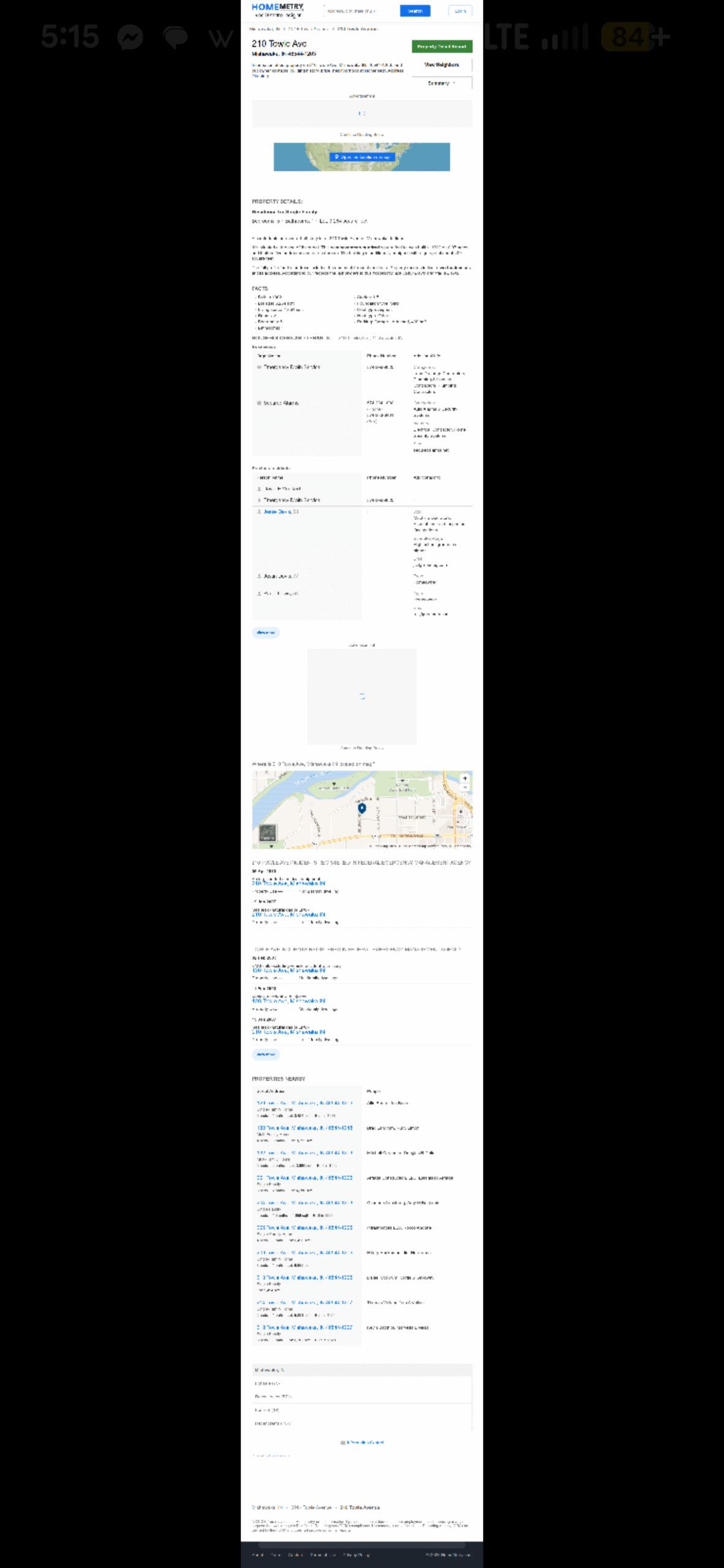
Task: Switch map to satellite view thumbnail
Action: (268, 833)
